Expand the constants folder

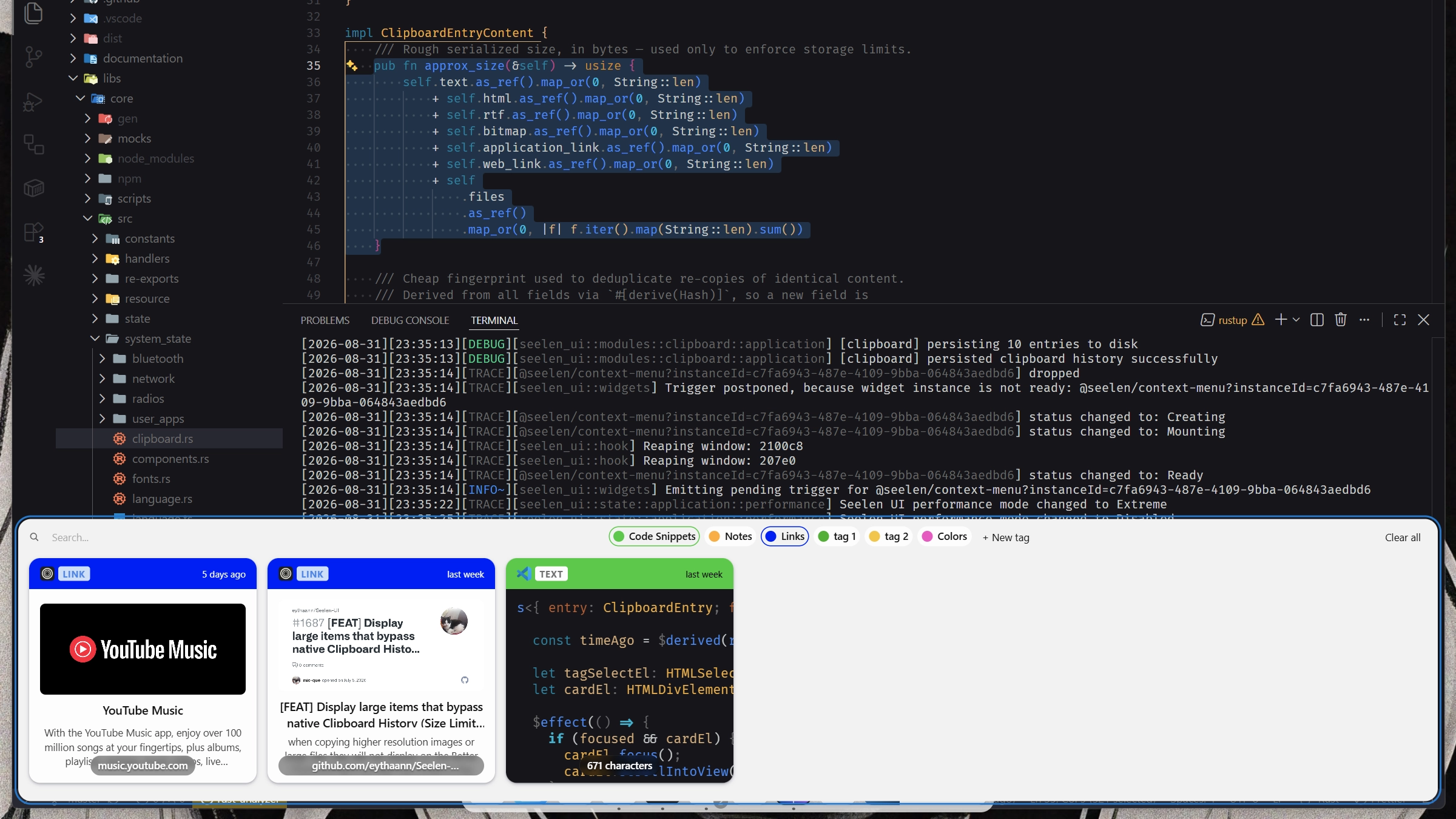(95, 238)
